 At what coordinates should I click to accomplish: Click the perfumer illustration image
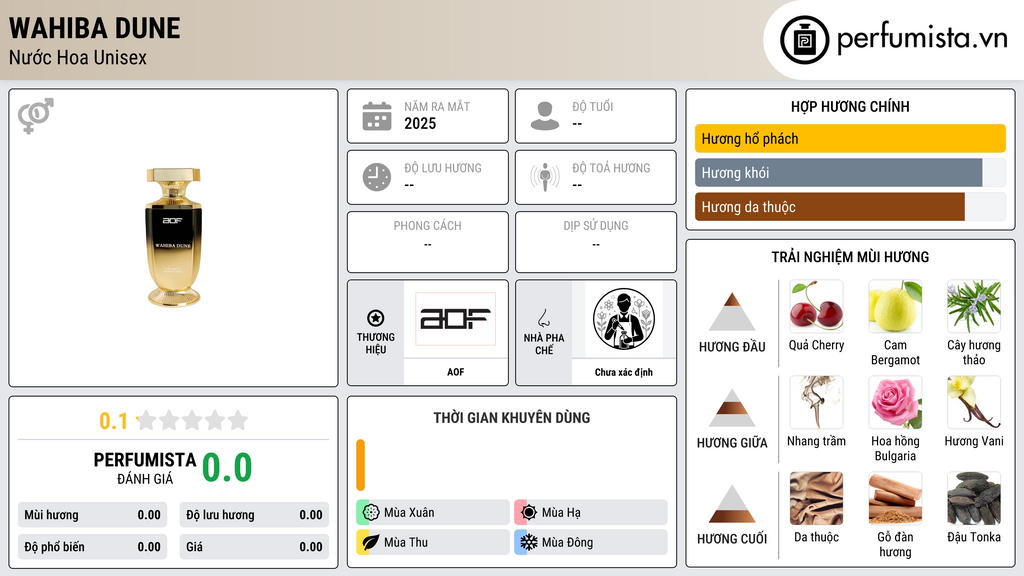click(624, 319)
